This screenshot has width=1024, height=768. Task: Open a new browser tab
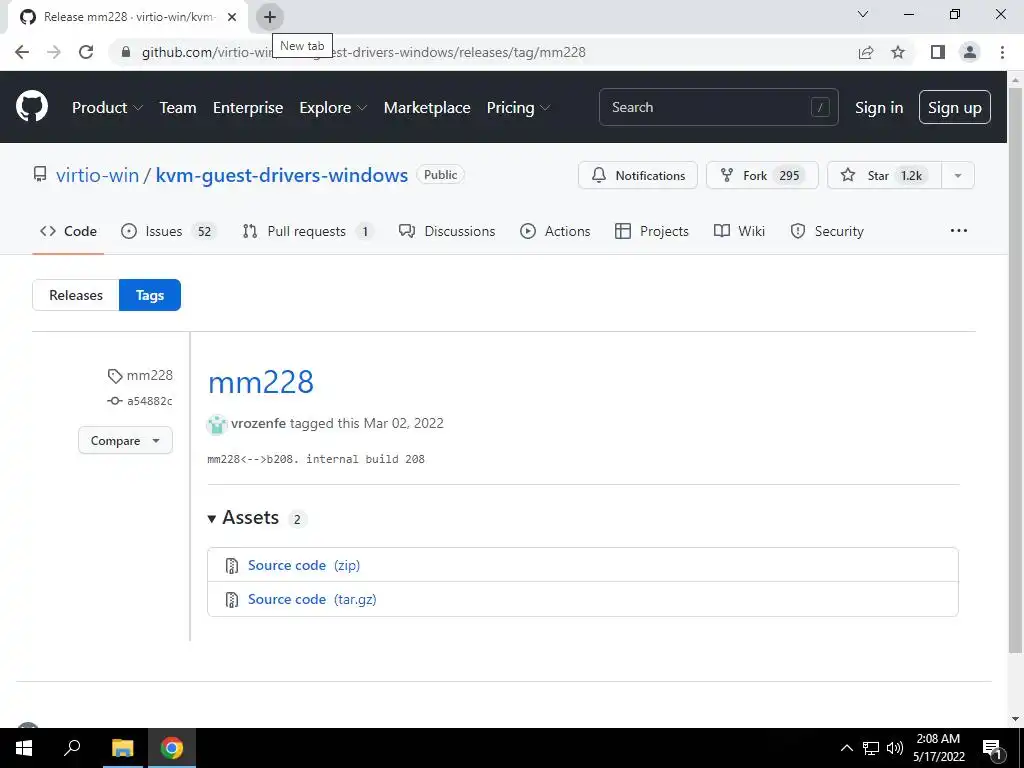[x=270, y=17]
